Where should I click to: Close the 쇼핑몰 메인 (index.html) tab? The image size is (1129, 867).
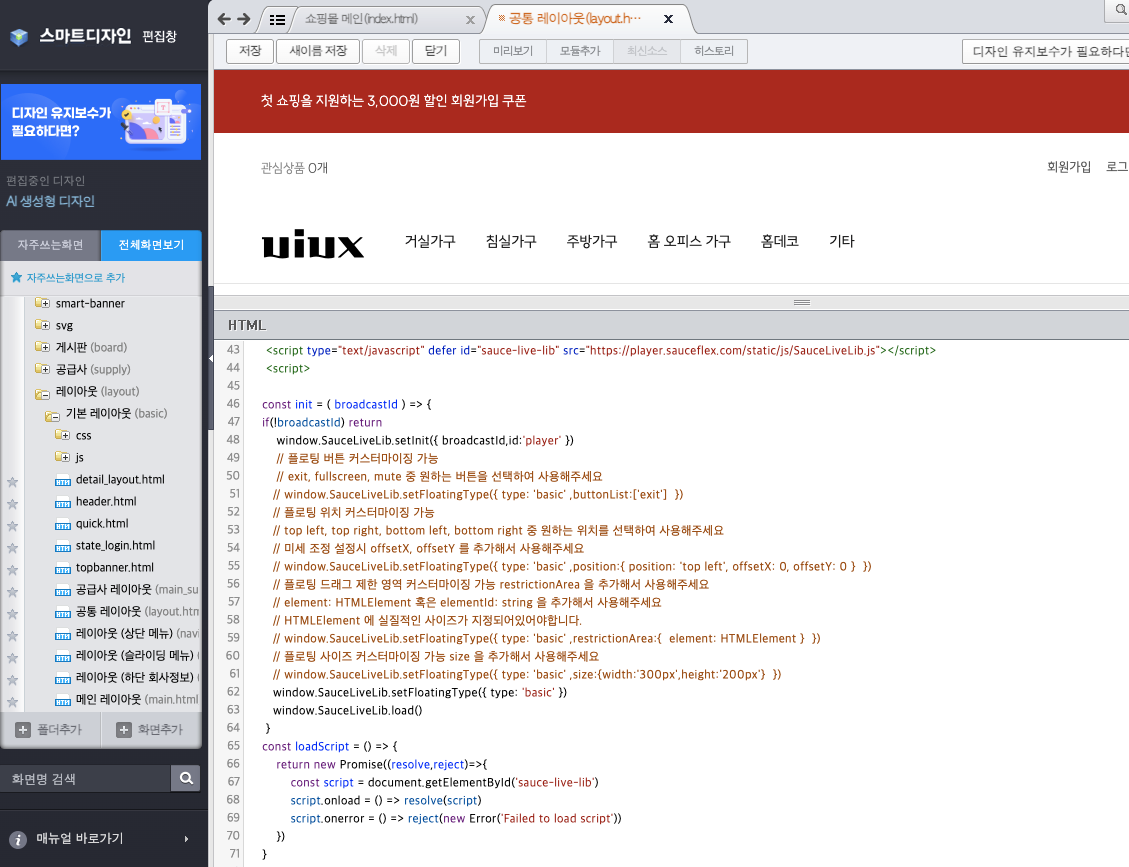[x=470, y=19]
